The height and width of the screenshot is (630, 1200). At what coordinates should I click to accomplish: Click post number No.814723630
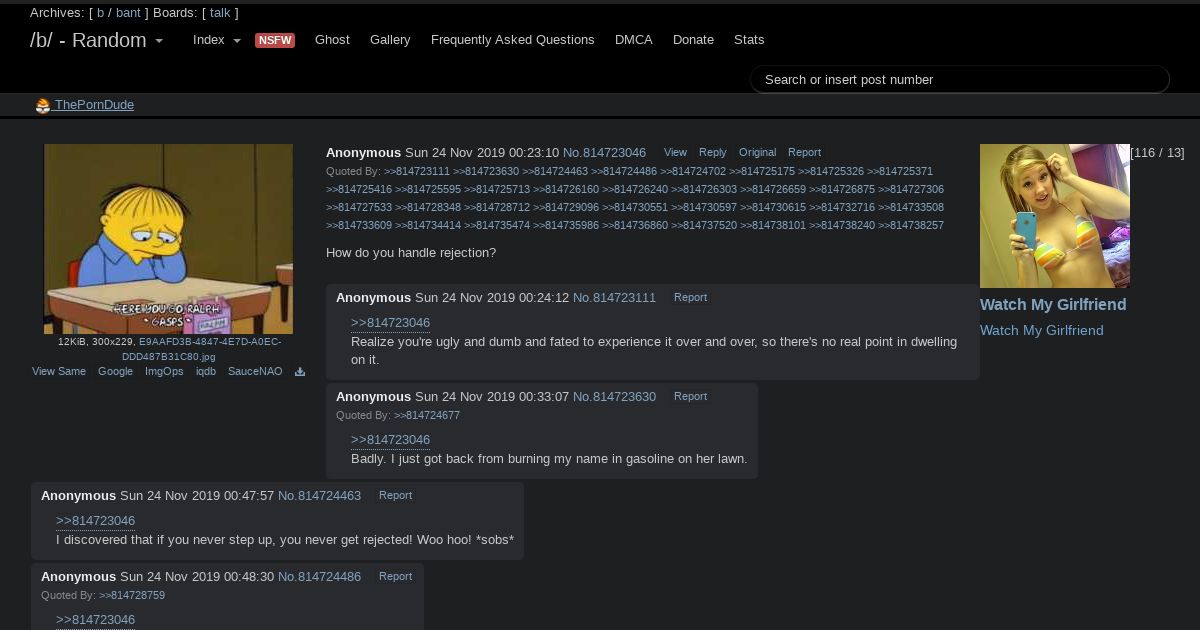click(614, 397)
